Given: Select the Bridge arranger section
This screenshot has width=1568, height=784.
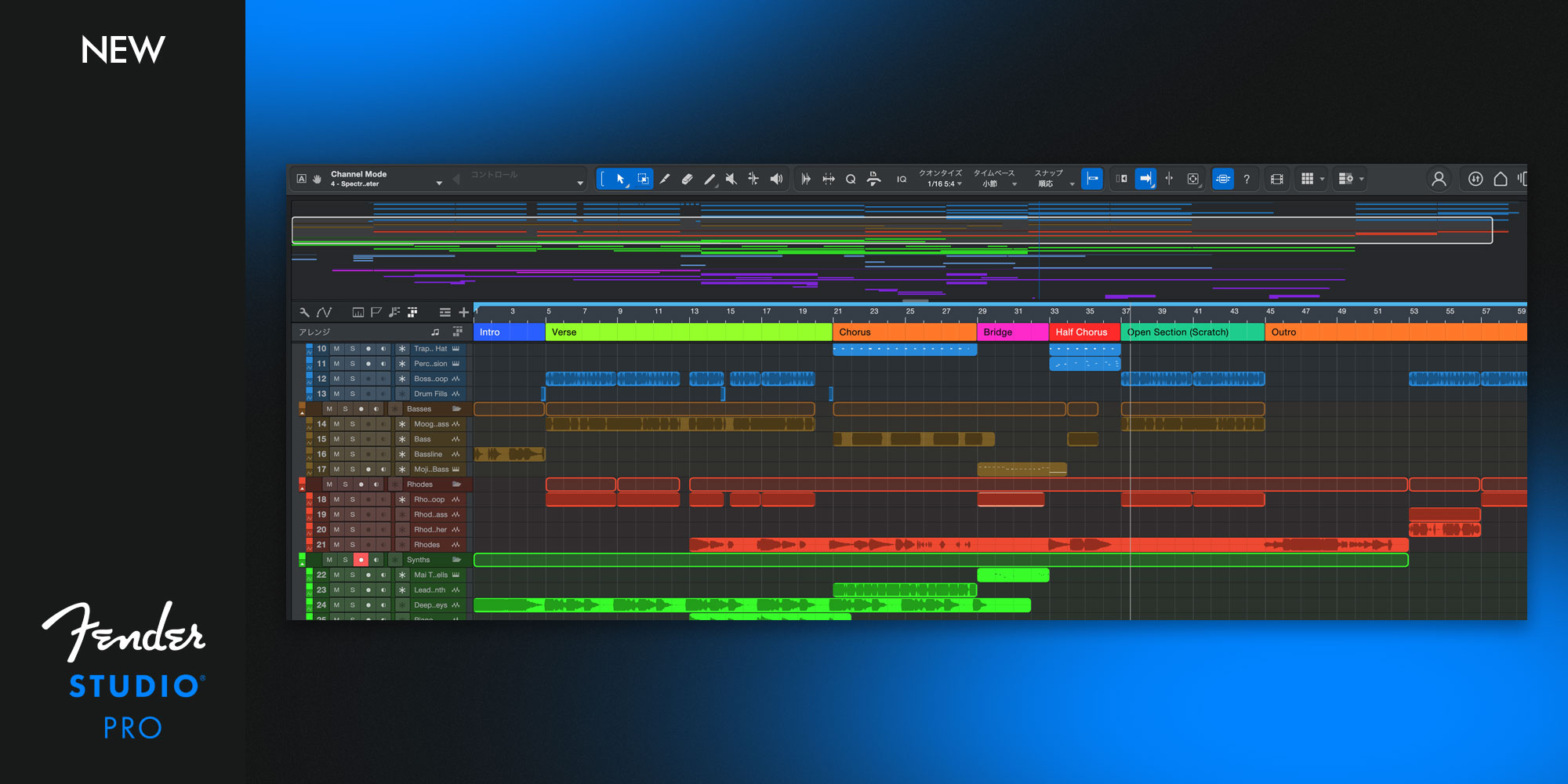Looking at the screenshot, I should click(x=1011, y=332).
